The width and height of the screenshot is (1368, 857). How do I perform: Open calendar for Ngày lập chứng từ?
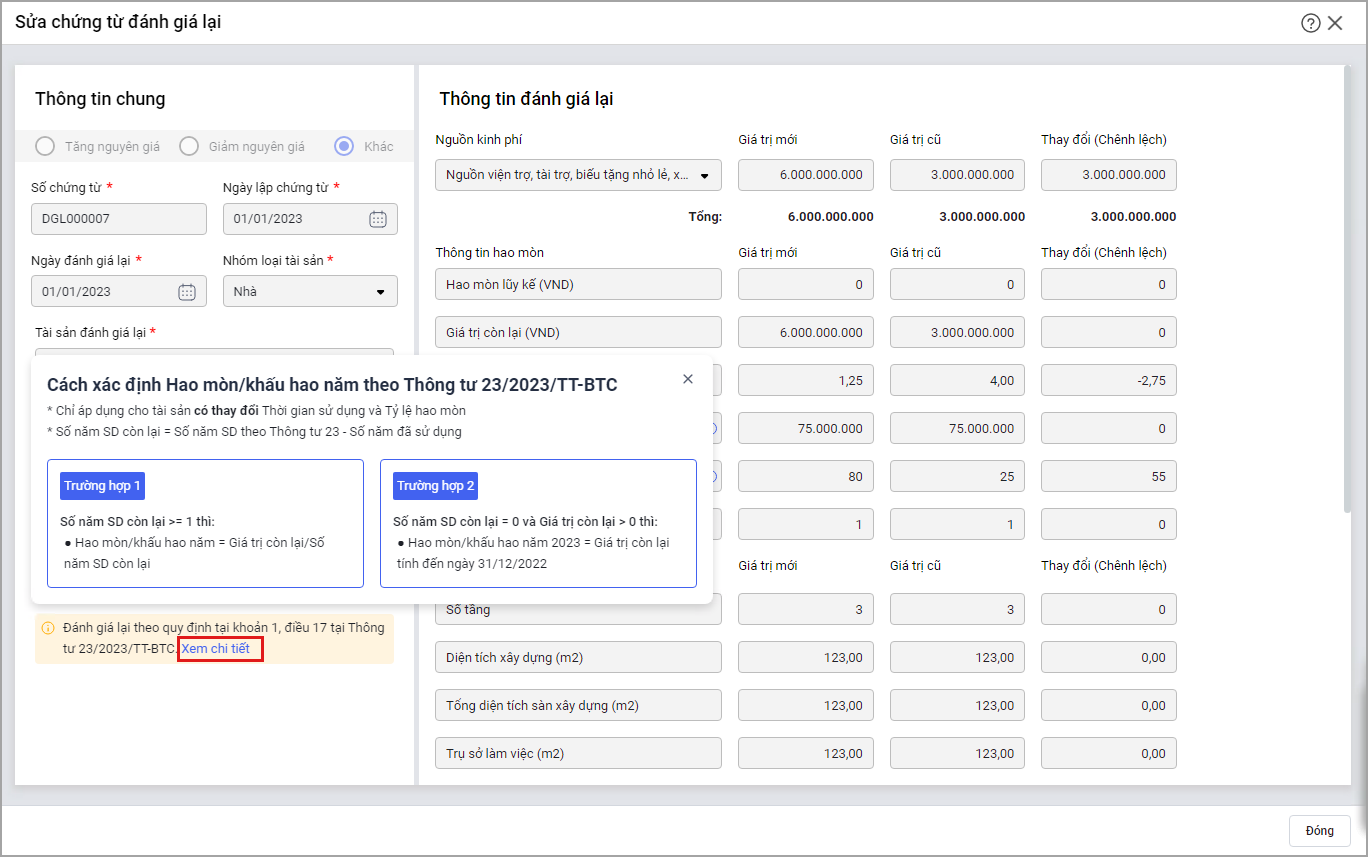(377, 219)
